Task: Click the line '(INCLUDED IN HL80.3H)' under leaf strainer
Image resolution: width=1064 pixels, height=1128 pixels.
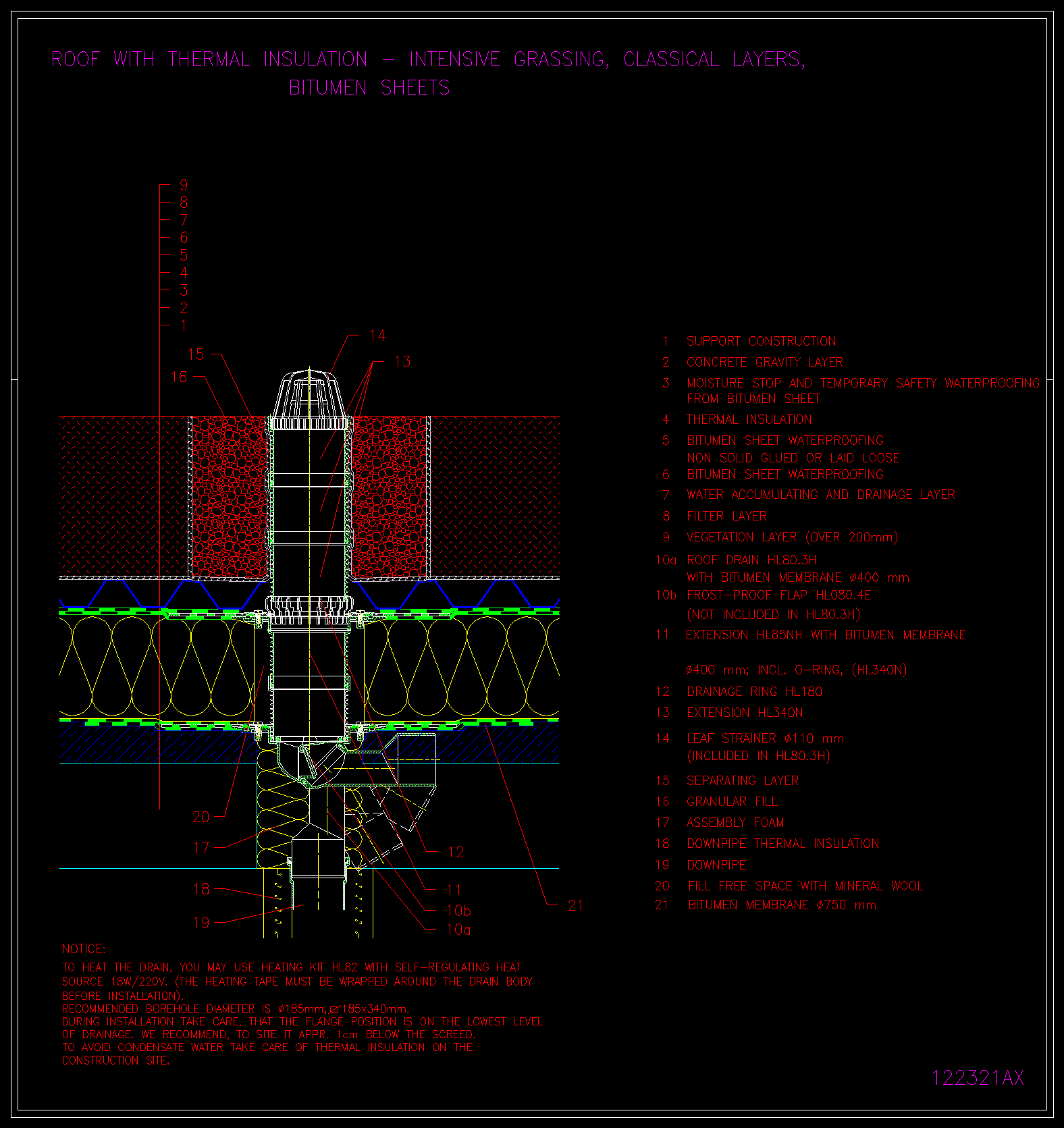Action: coord(758,755)
